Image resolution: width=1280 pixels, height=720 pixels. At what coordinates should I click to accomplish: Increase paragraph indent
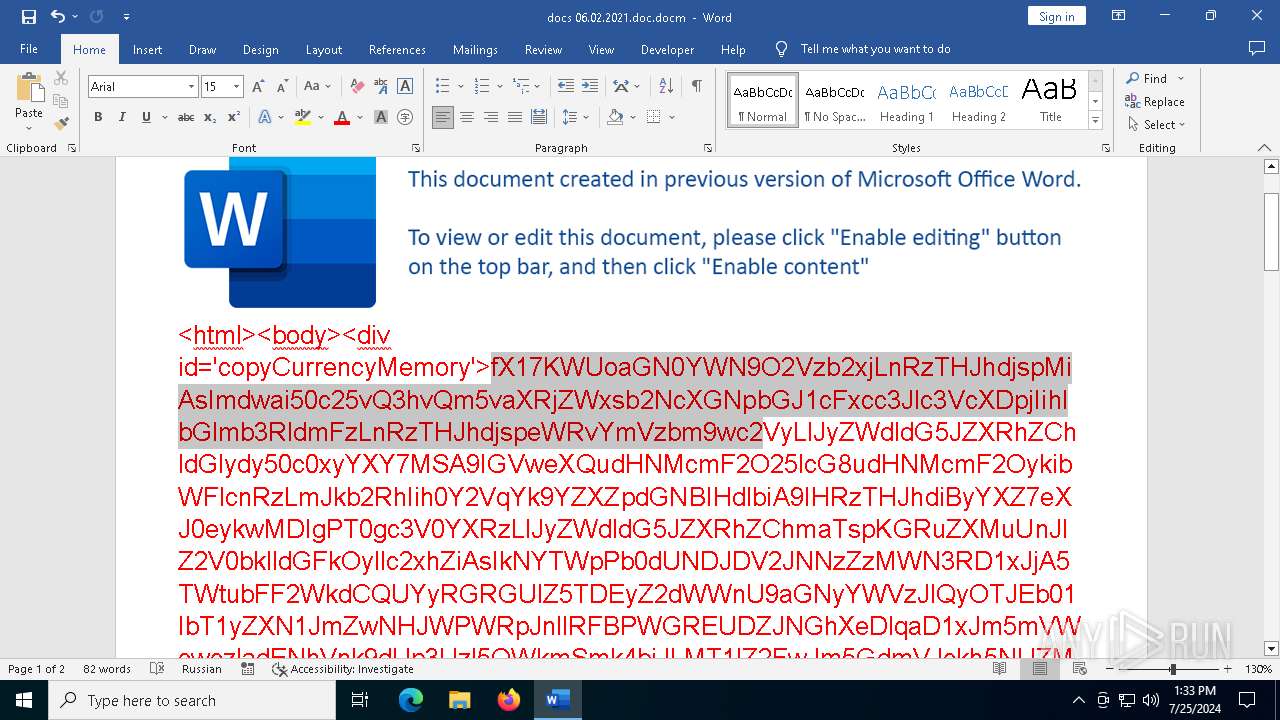point(589,87)
